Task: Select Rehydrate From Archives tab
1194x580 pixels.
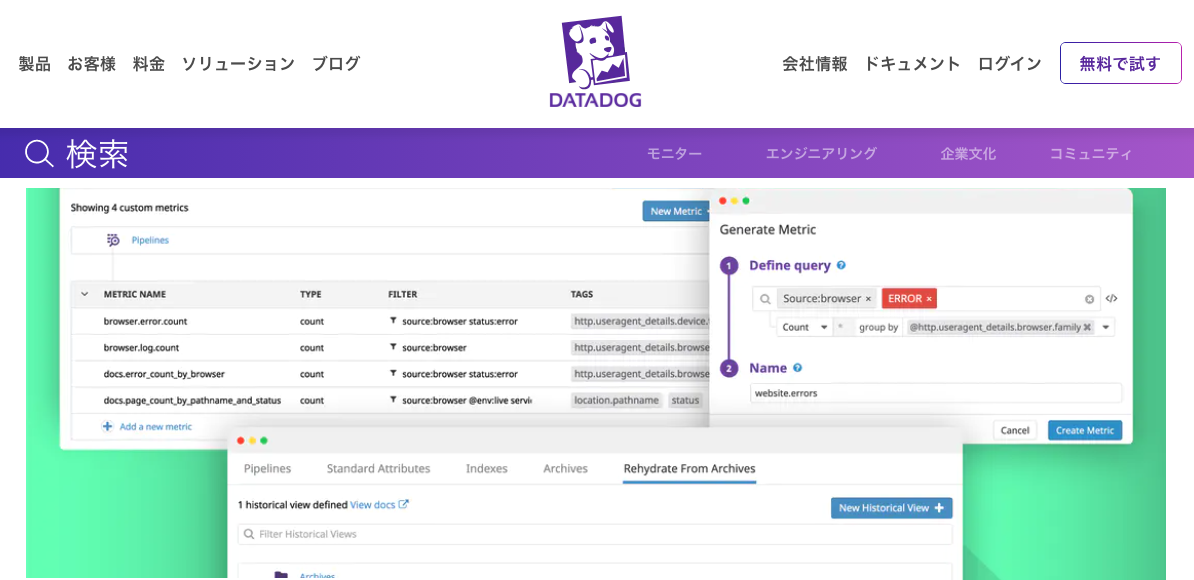Action: tap(689, 468)
